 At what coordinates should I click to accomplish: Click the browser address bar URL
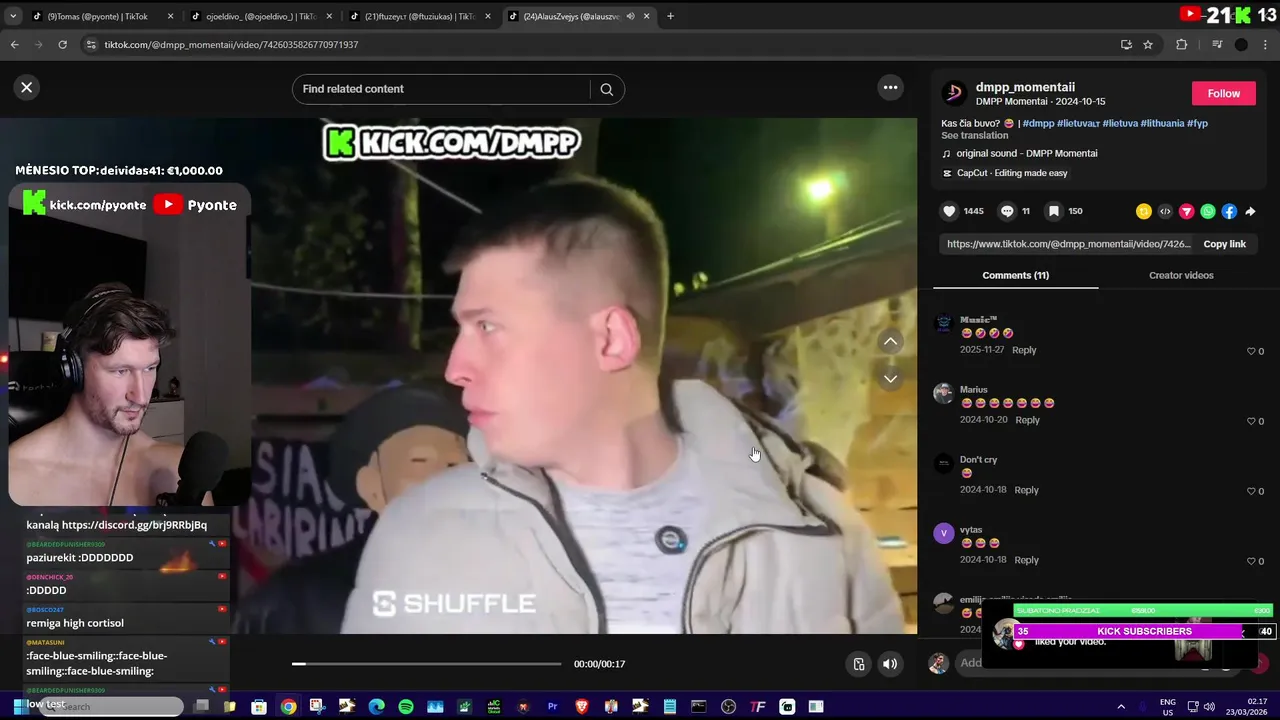click(x=231, y=45)
